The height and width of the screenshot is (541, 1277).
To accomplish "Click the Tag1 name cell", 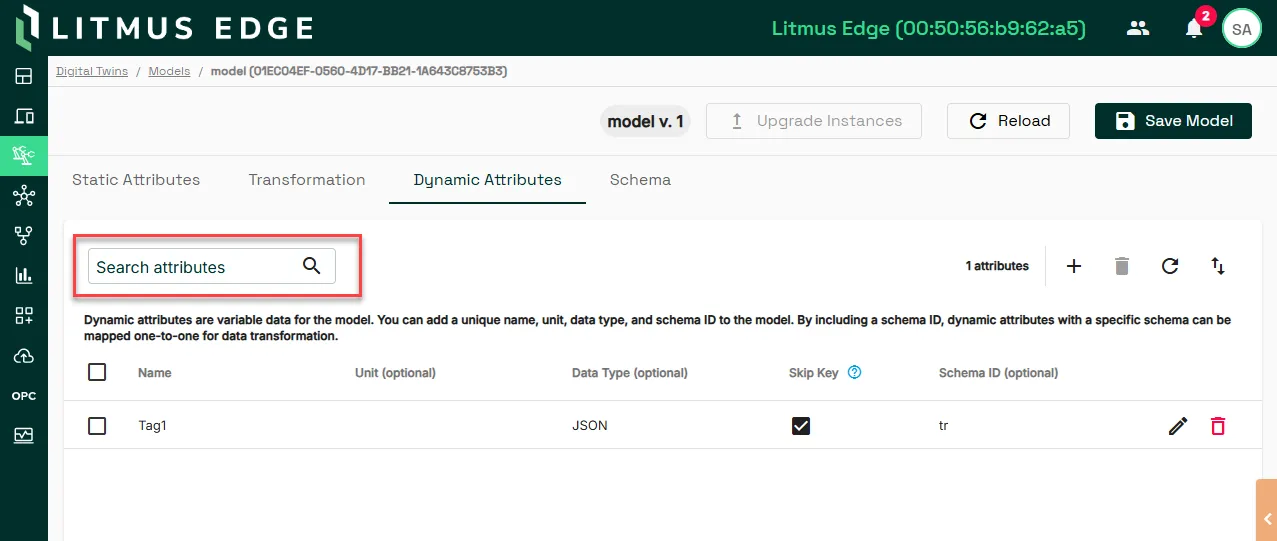I will tap(152, 426).
